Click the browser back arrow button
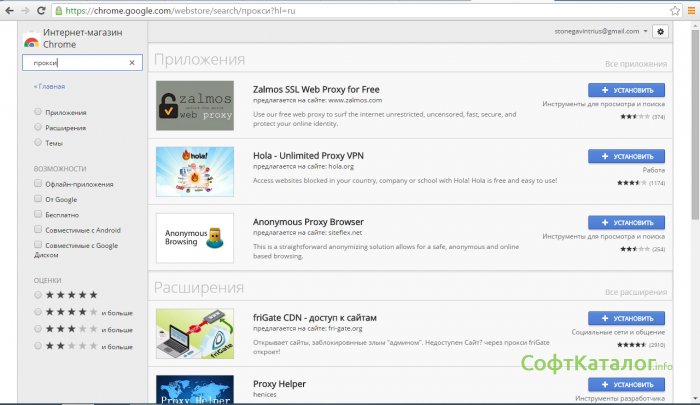700x405 pixels. click(x=11, y=11)
